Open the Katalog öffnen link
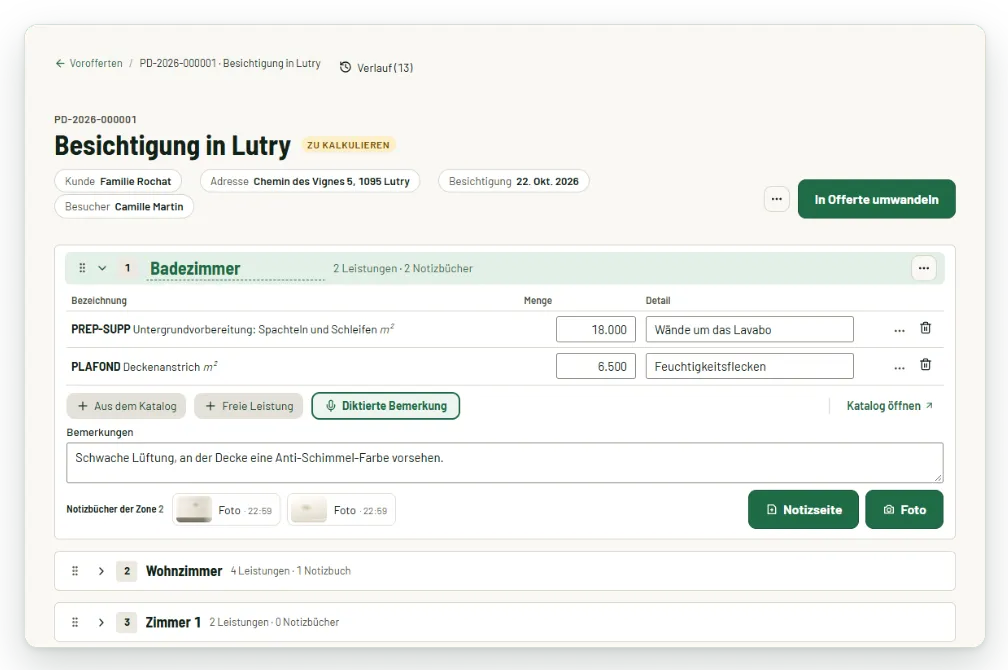 [890, 406]
